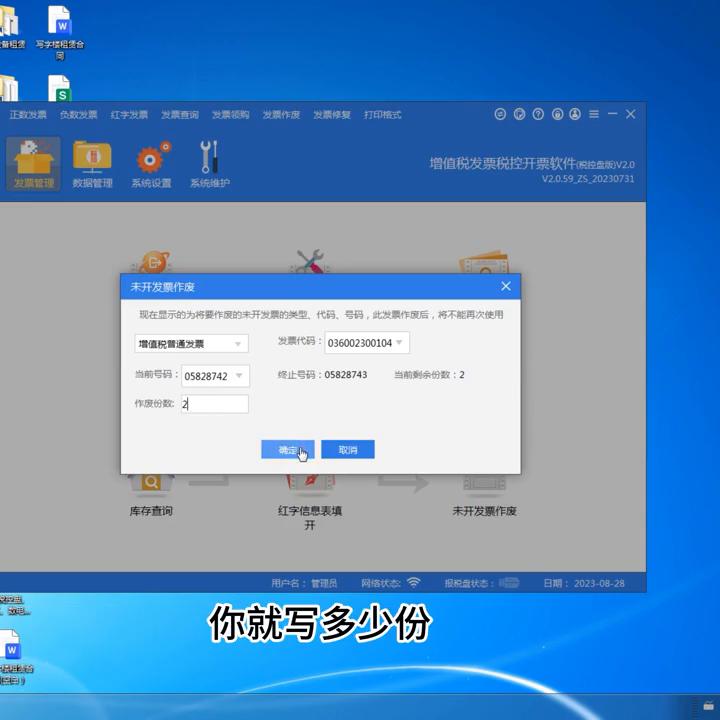720x720 pixels.
Task: Open the green S spreadsheet file on desktop
Action: tap(60, 88)
